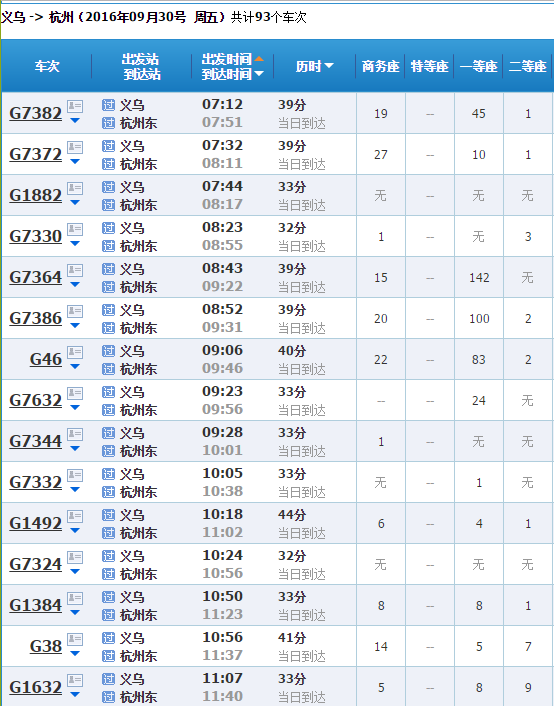This screenshot has width=554, height=706.
Task: Click ID card icon next to G38
Action: pyautogui.click(x=75, y=639)
